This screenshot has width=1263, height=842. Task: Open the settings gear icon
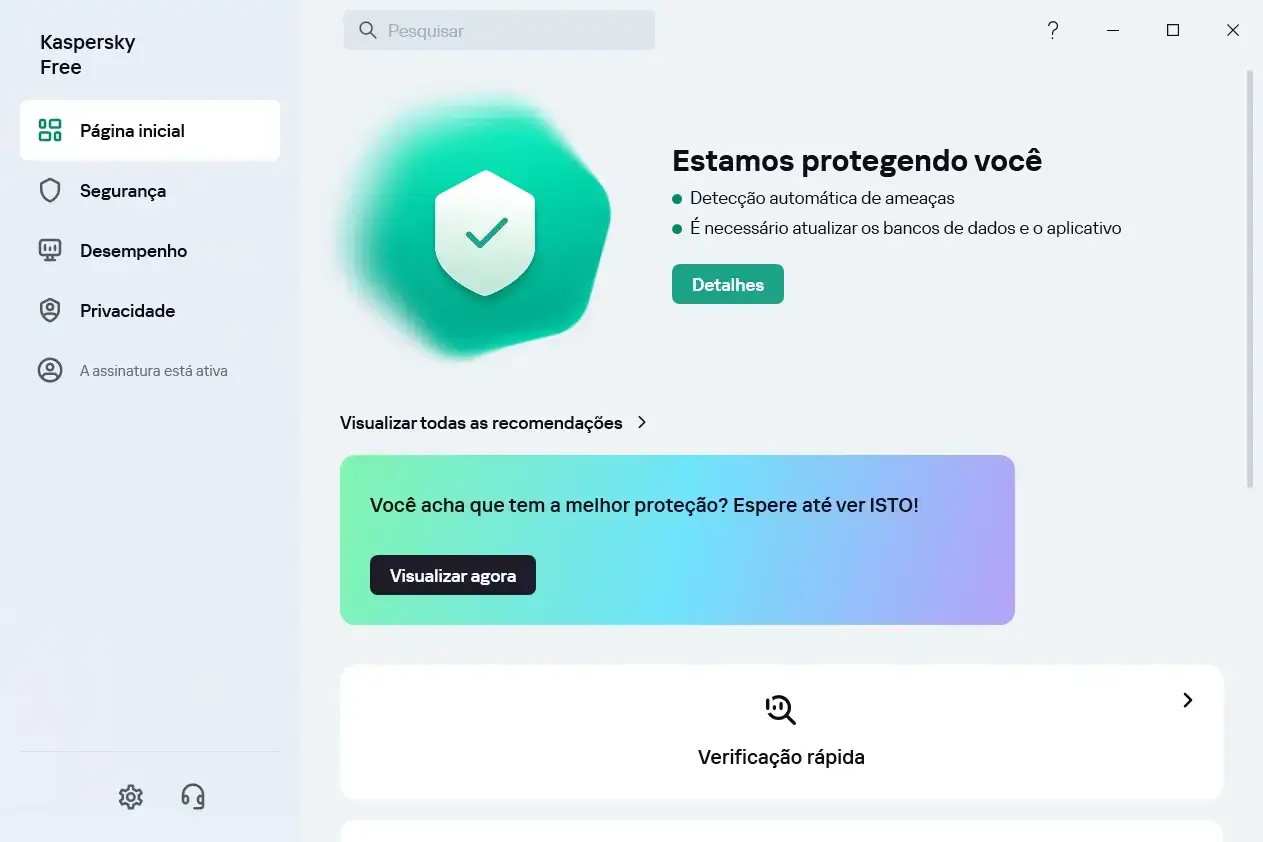[x=131, y=796]
